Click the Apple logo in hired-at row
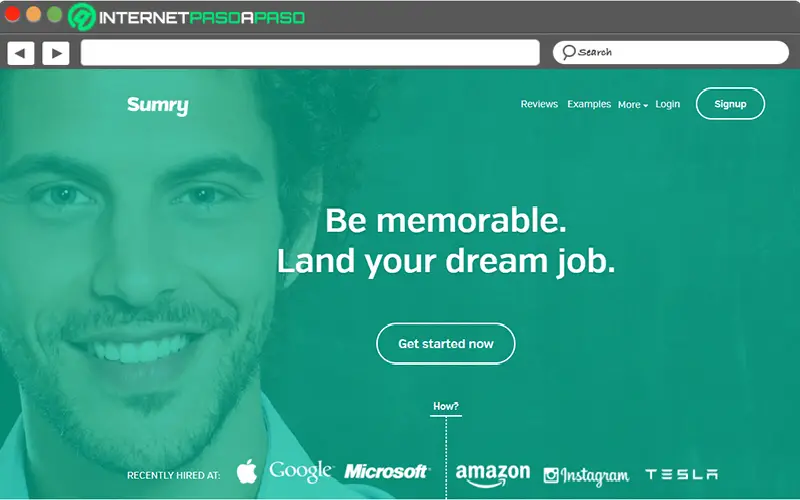Image resolution: width=800 pixels, height=500 pixels. [247, 471]
